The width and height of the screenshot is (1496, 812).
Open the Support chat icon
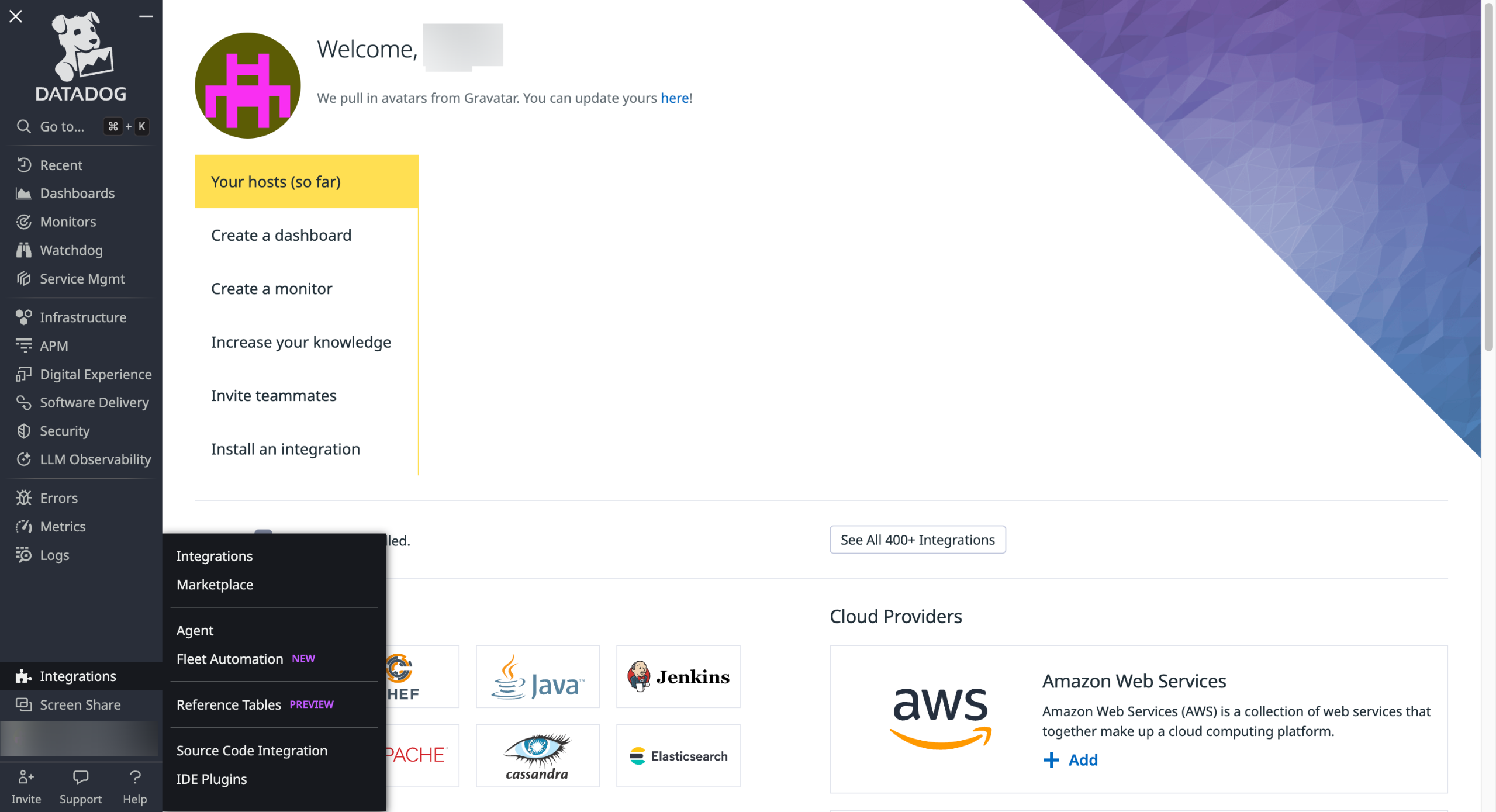pos(80,778)
